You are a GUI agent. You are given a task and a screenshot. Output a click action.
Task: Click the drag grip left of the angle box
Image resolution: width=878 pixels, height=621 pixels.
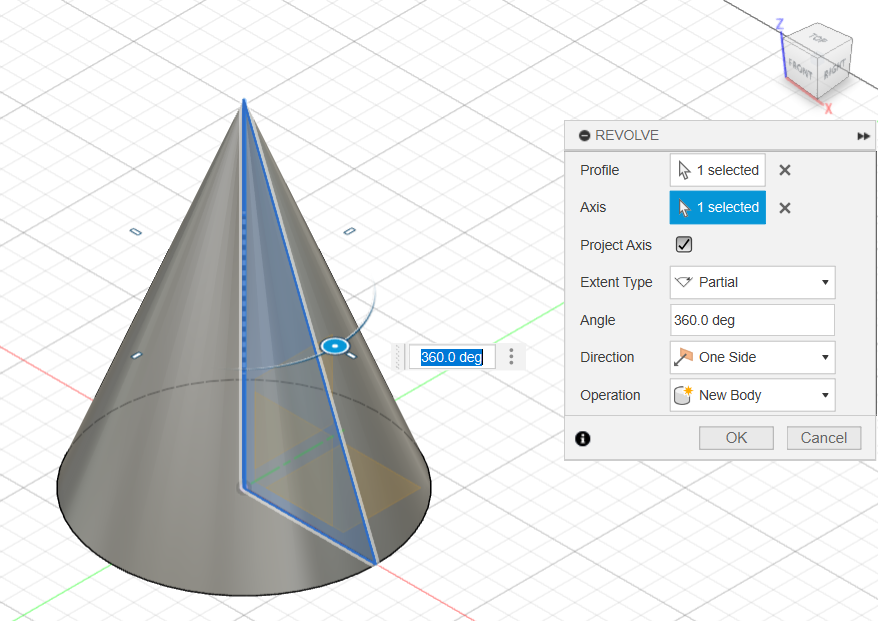click(x=398, y=357)
